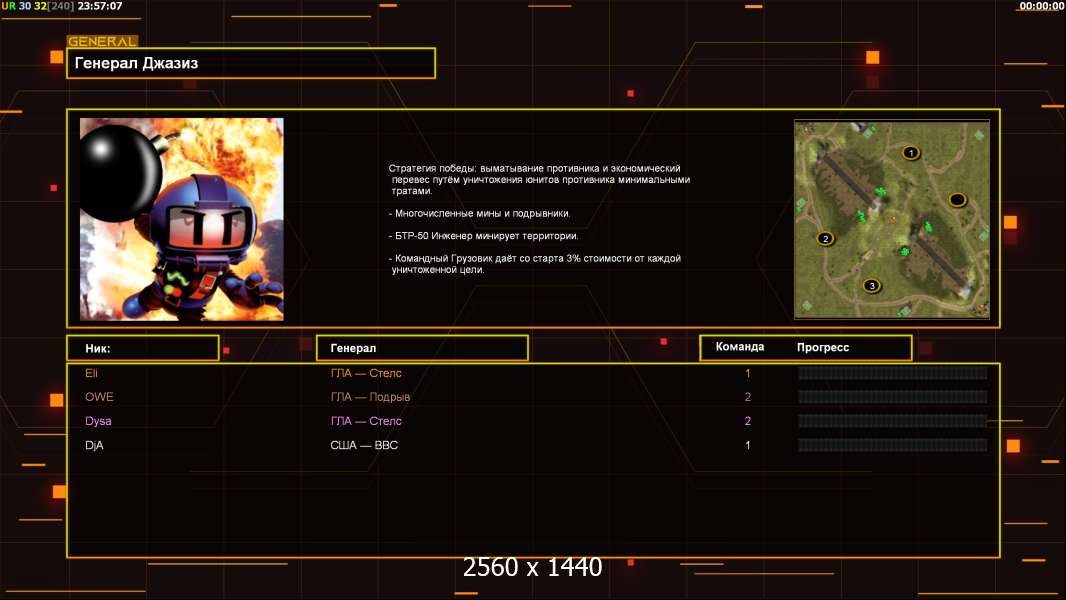The image size is (1066, 600).
Task: Select player nickname Dysa
Action: [98, 421]
